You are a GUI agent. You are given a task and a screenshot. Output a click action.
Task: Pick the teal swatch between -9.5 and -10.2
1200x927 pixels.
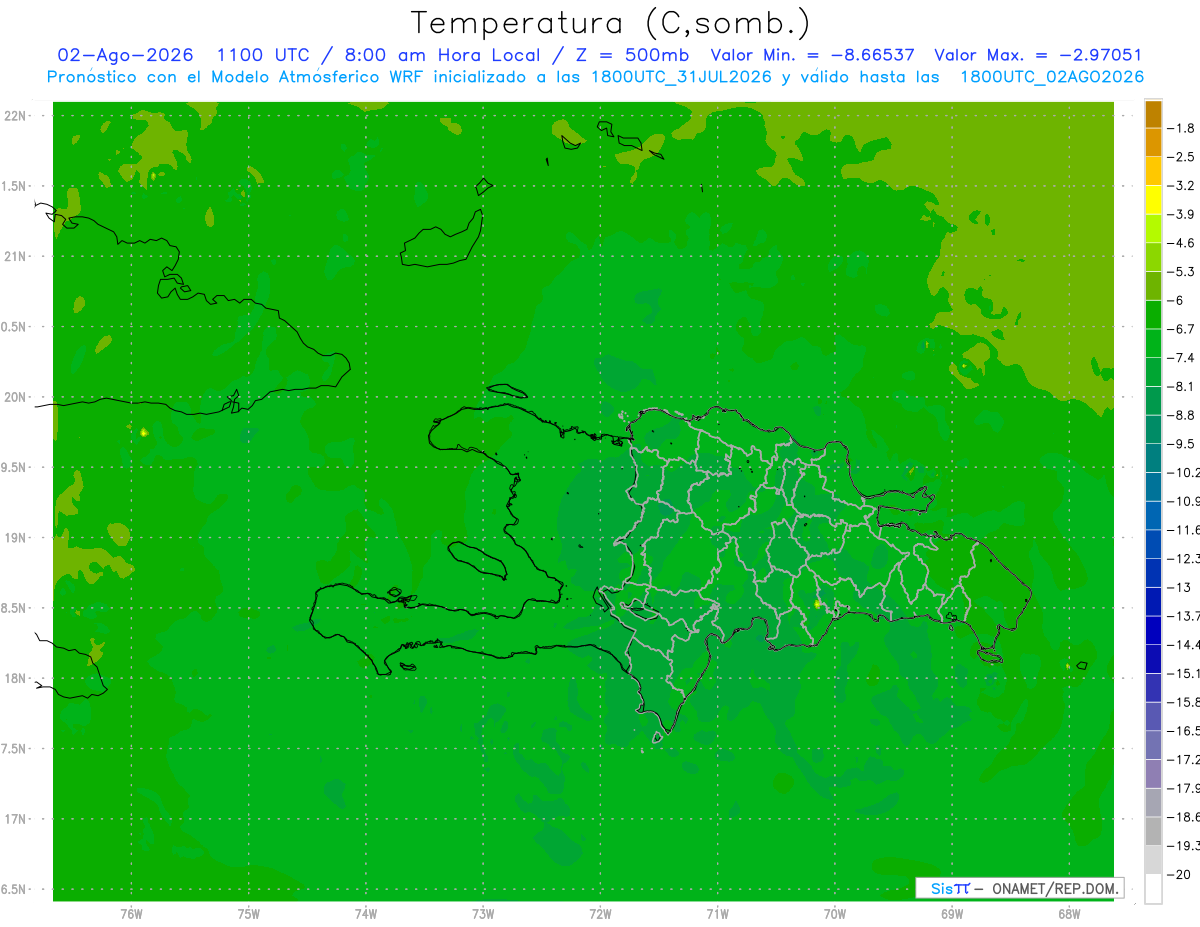[1153, 458]
